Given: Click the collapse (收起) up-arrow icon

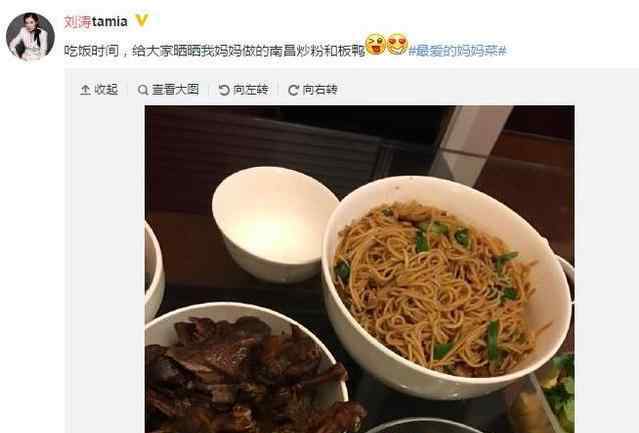Looking at the screenshot, I should [x=85, y=90].
